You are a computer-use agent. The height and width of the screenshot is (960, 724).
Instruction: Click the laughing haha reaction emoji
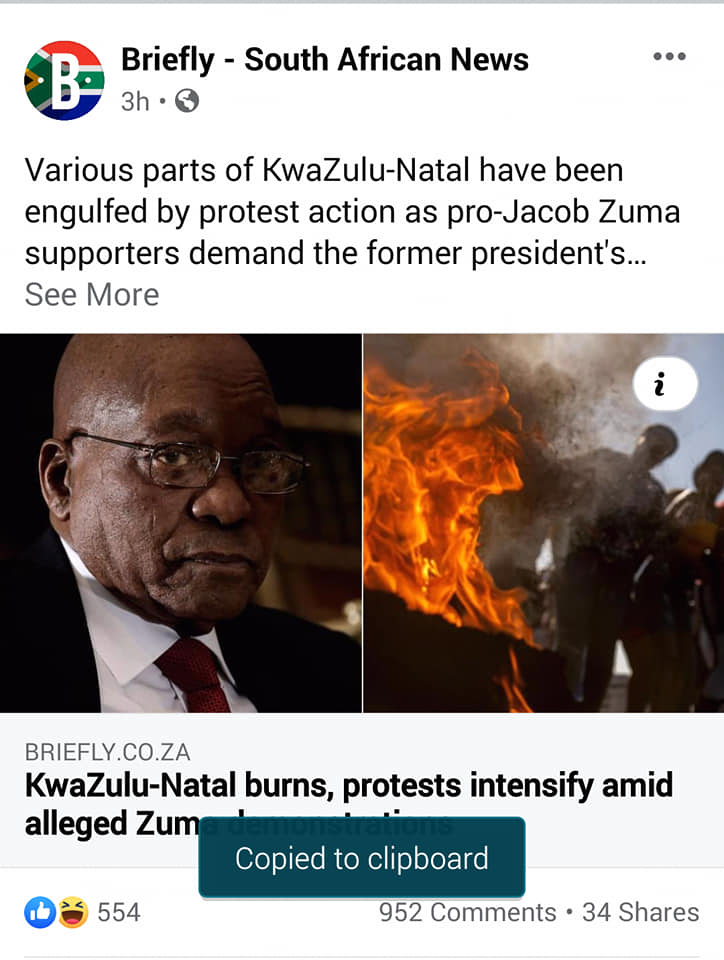pos(73,912)
